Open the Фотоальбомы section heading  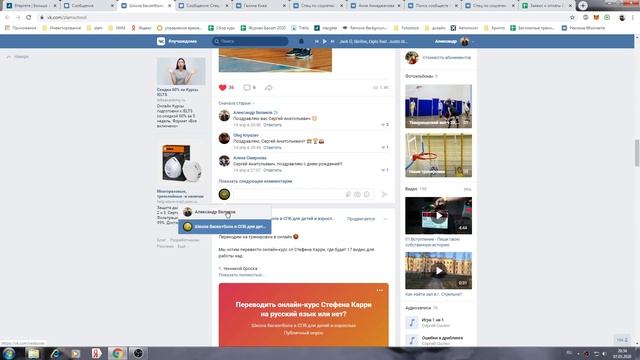[419, 76]
